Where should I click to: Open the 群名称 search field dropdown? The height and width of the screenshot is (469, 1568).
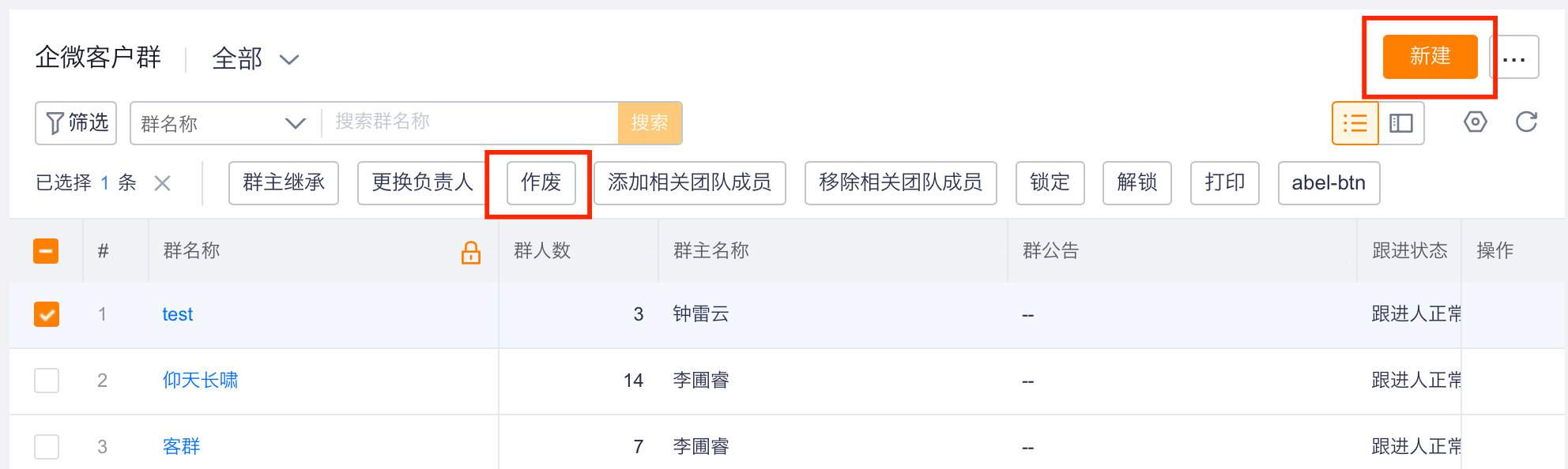(x=226, y=123)
